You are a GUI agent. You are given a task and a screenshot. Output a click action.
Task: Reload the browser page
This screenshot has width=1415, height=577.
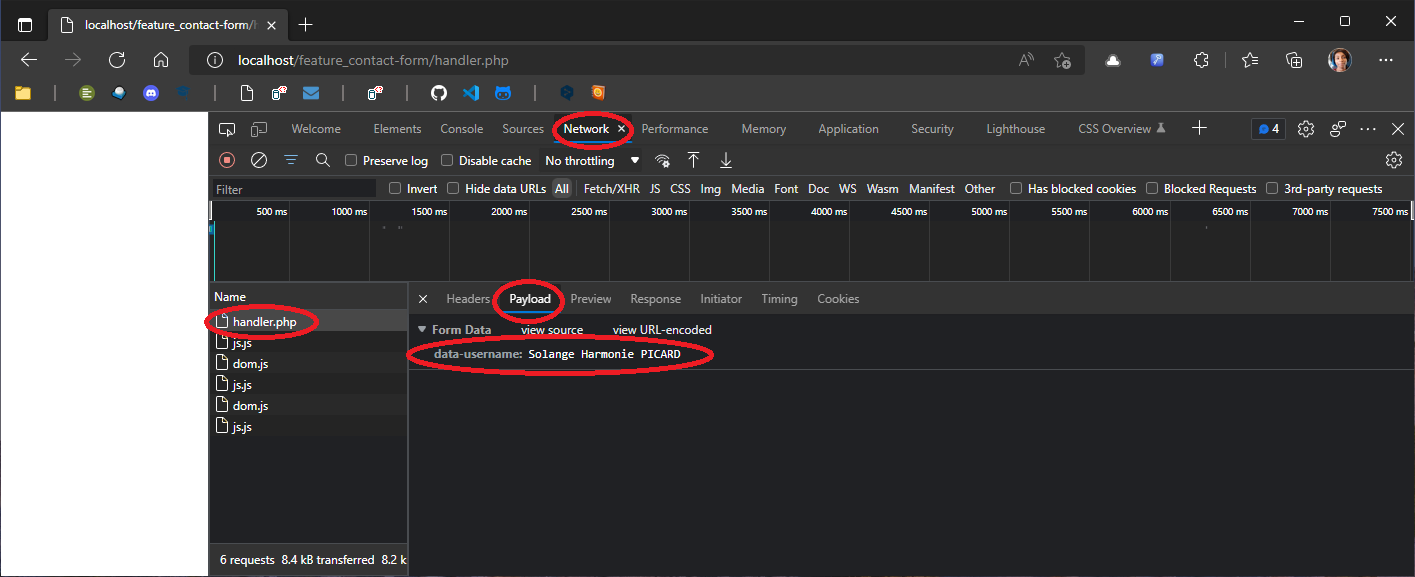117,60
